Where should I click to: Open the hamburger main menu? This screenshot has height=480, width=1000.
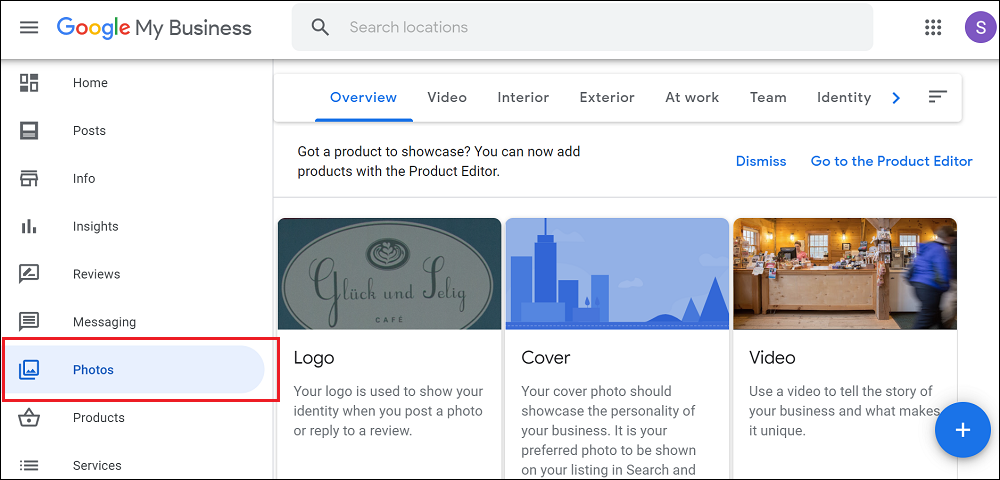pos(29,28)
